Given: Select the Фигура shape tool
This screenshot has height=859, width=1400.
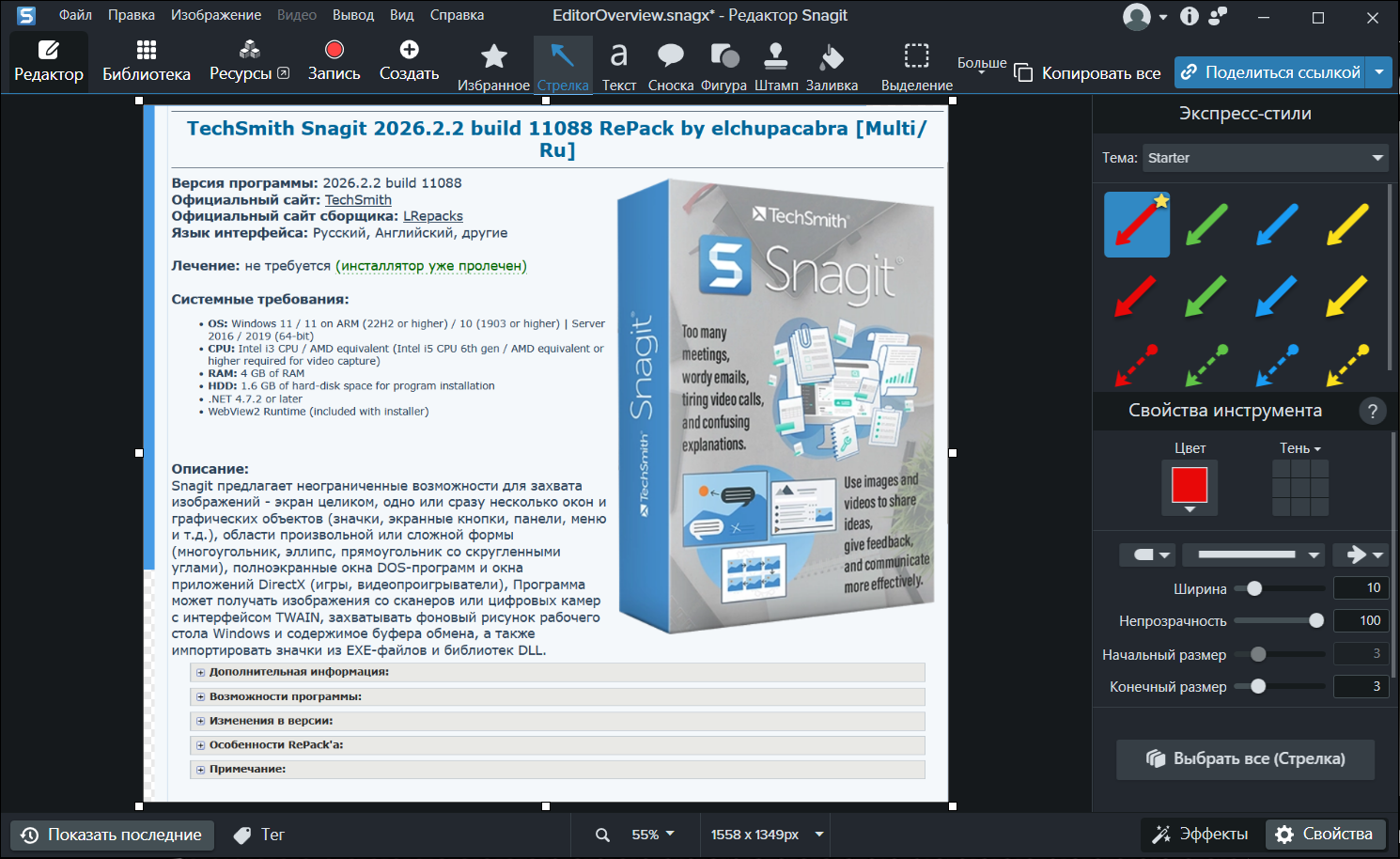Looking at the screenshot, I should [723, 66].
